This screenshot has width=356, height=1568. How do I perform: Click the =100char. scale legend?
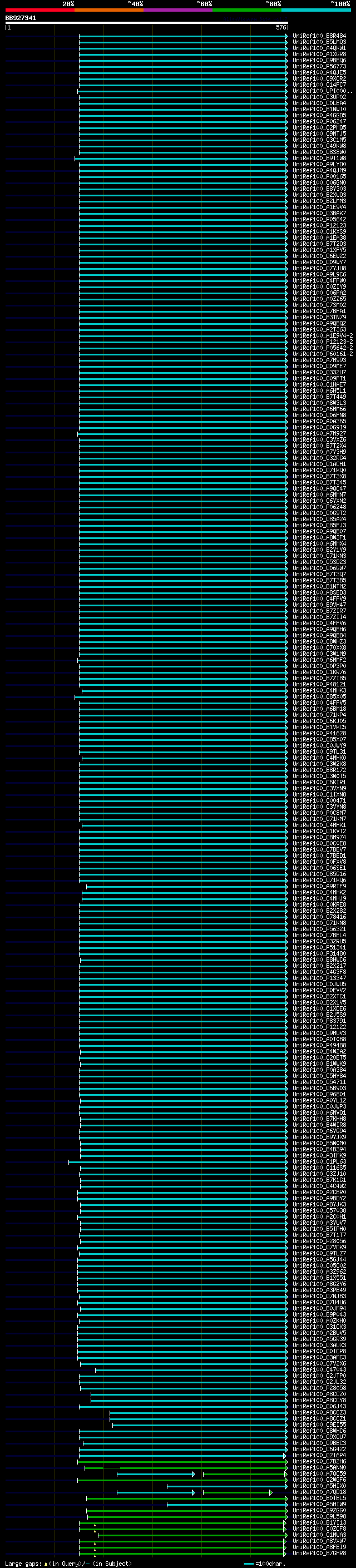coord(265,1563)
